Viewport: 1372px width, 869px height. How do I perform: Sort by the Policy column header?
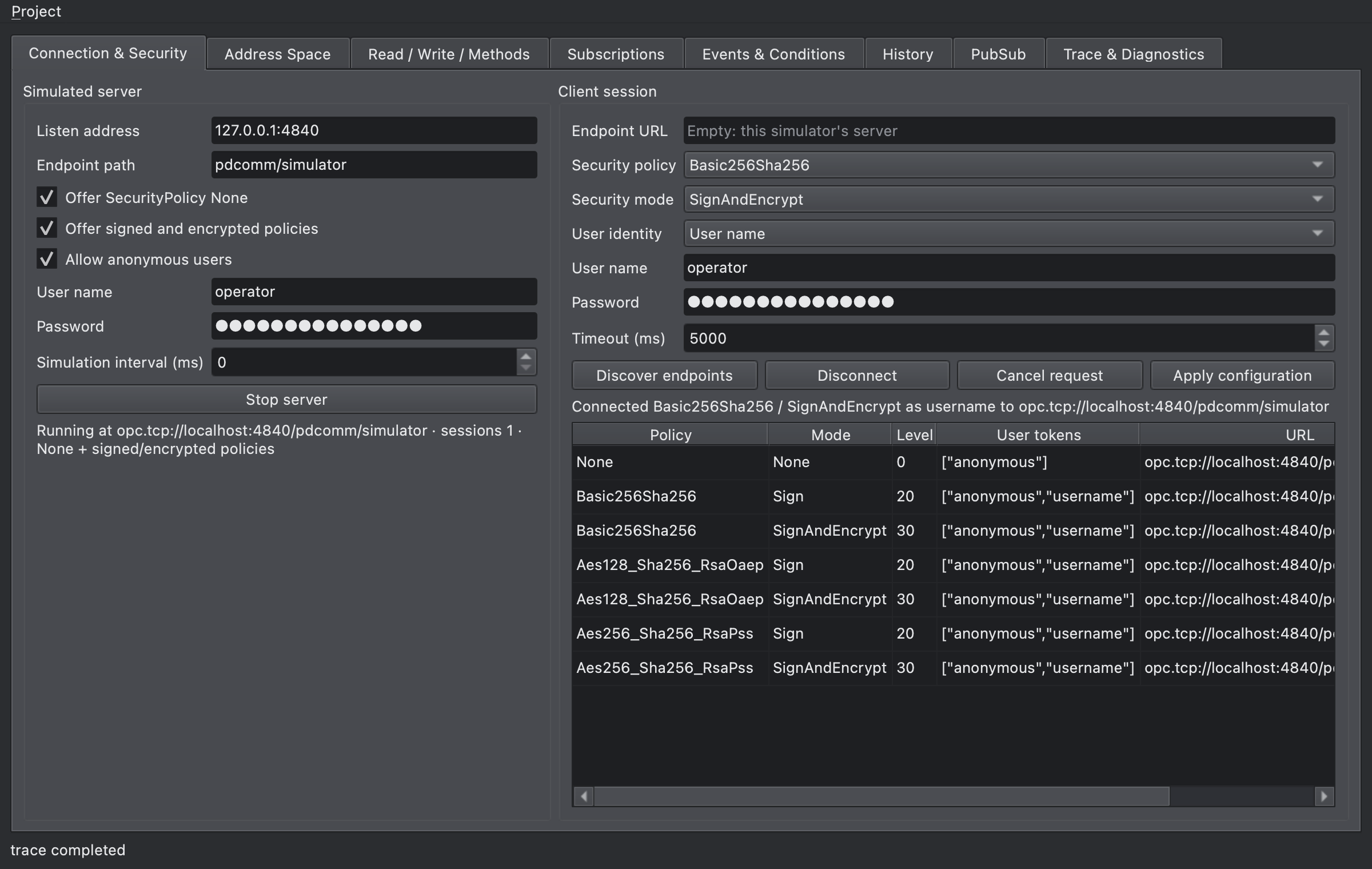(670, 434)
